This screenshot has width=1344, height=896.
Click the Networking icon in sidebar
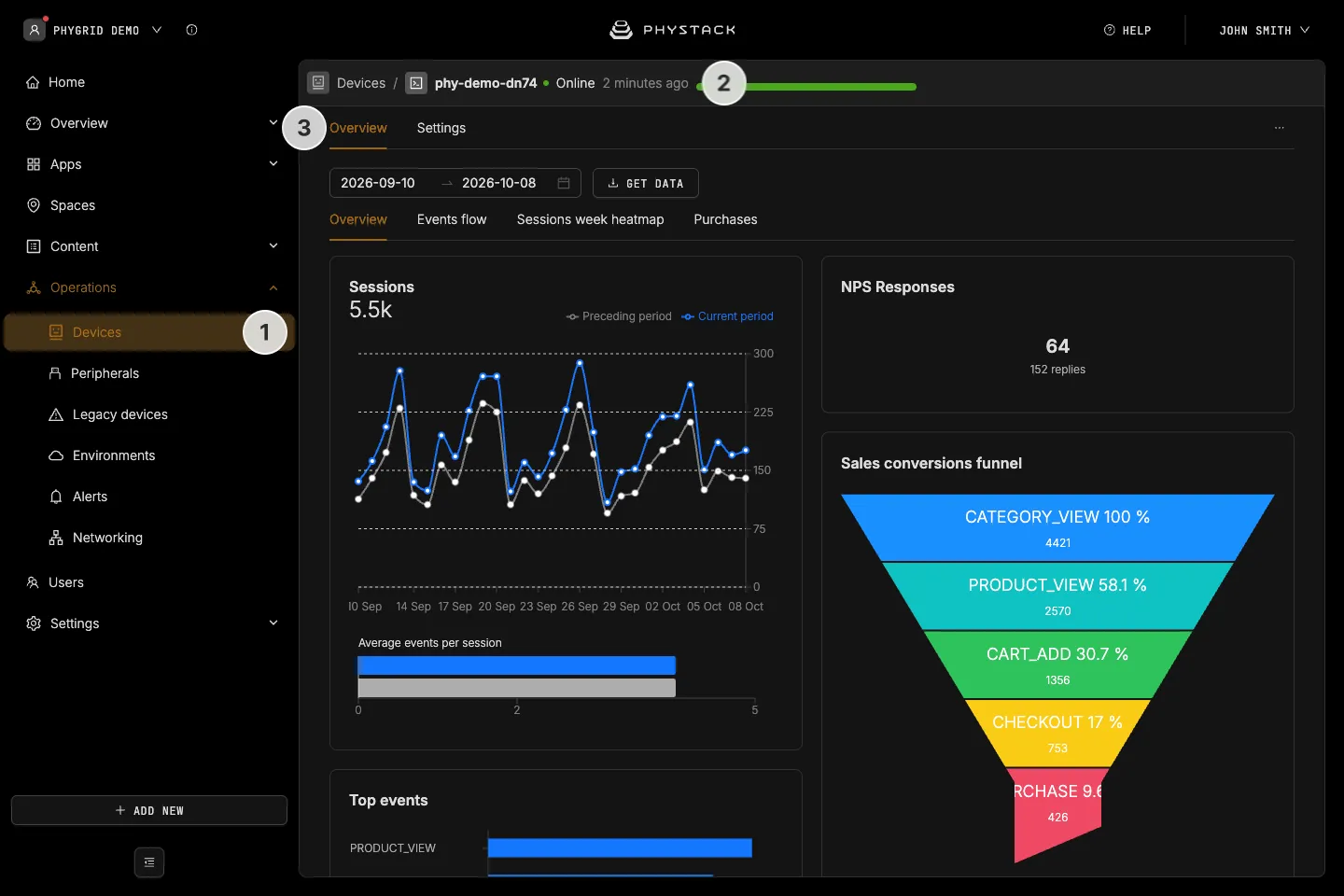click(56, 538)
